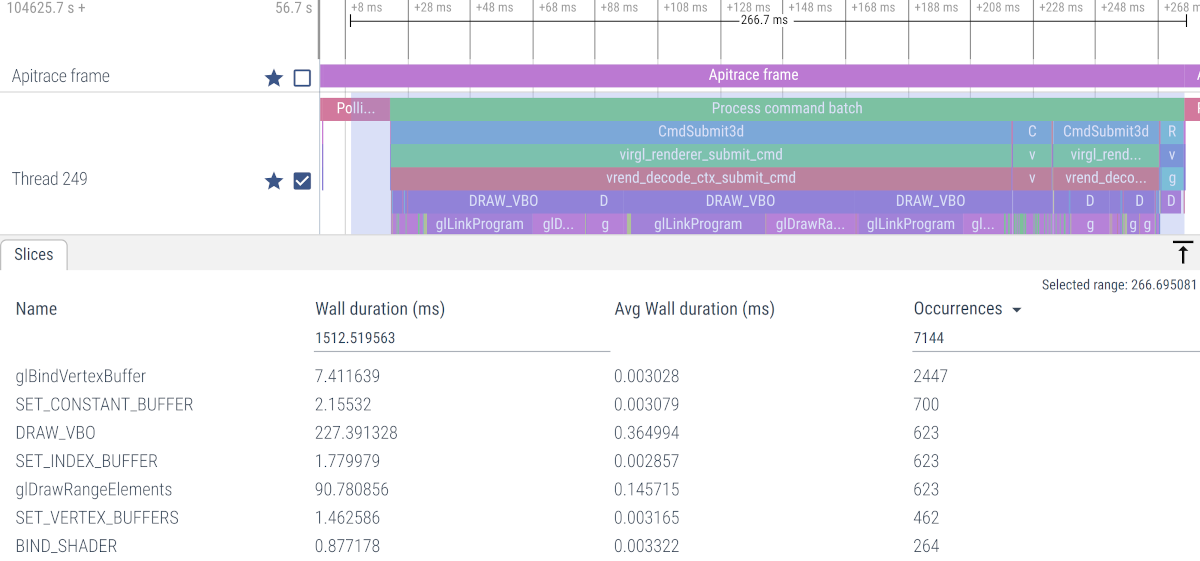This screenshot has width=1200, height=561.
Task: Click occurrences value 264
Action: click(x=927, y=546)
